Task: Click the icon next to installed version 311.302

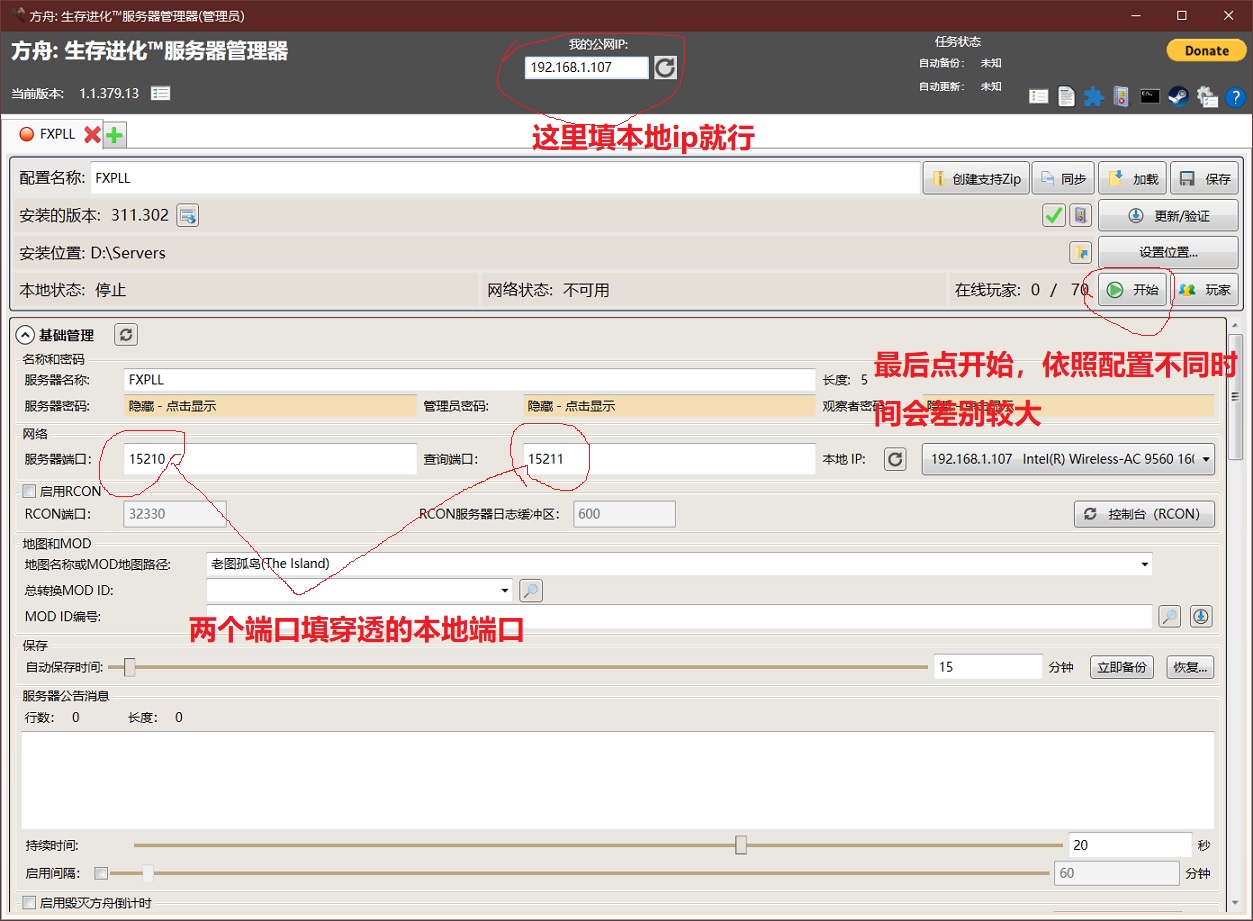Action: click(188, 215)
